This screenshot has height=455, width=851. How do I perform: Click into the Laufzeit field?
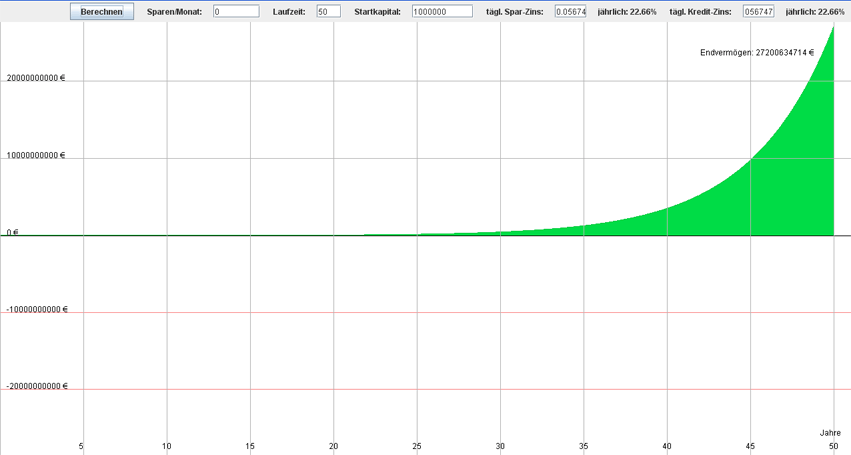(328, 12)
